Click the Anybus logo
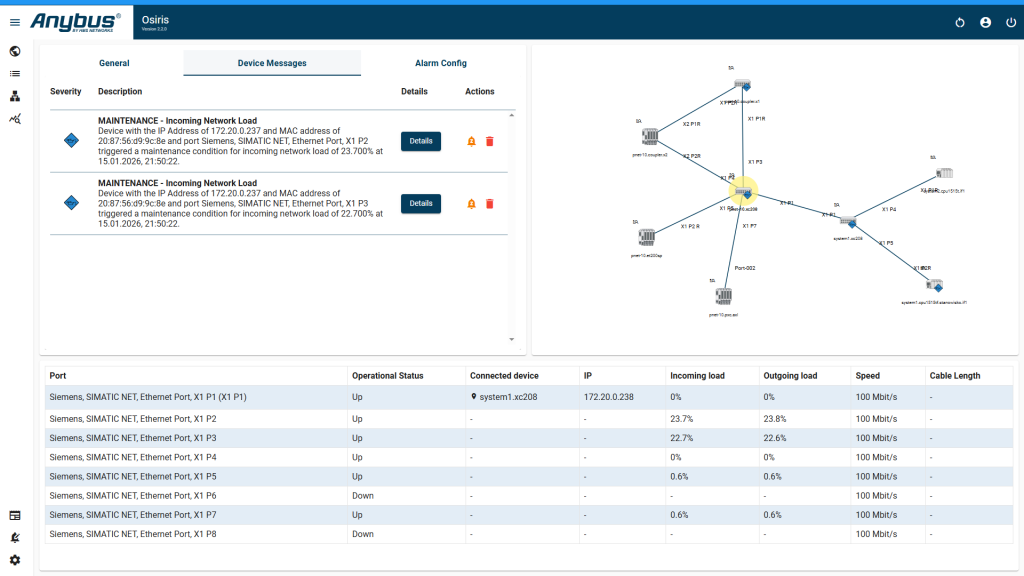The height and width of the screenshot is (576, 1024). [x=76, y=22]
